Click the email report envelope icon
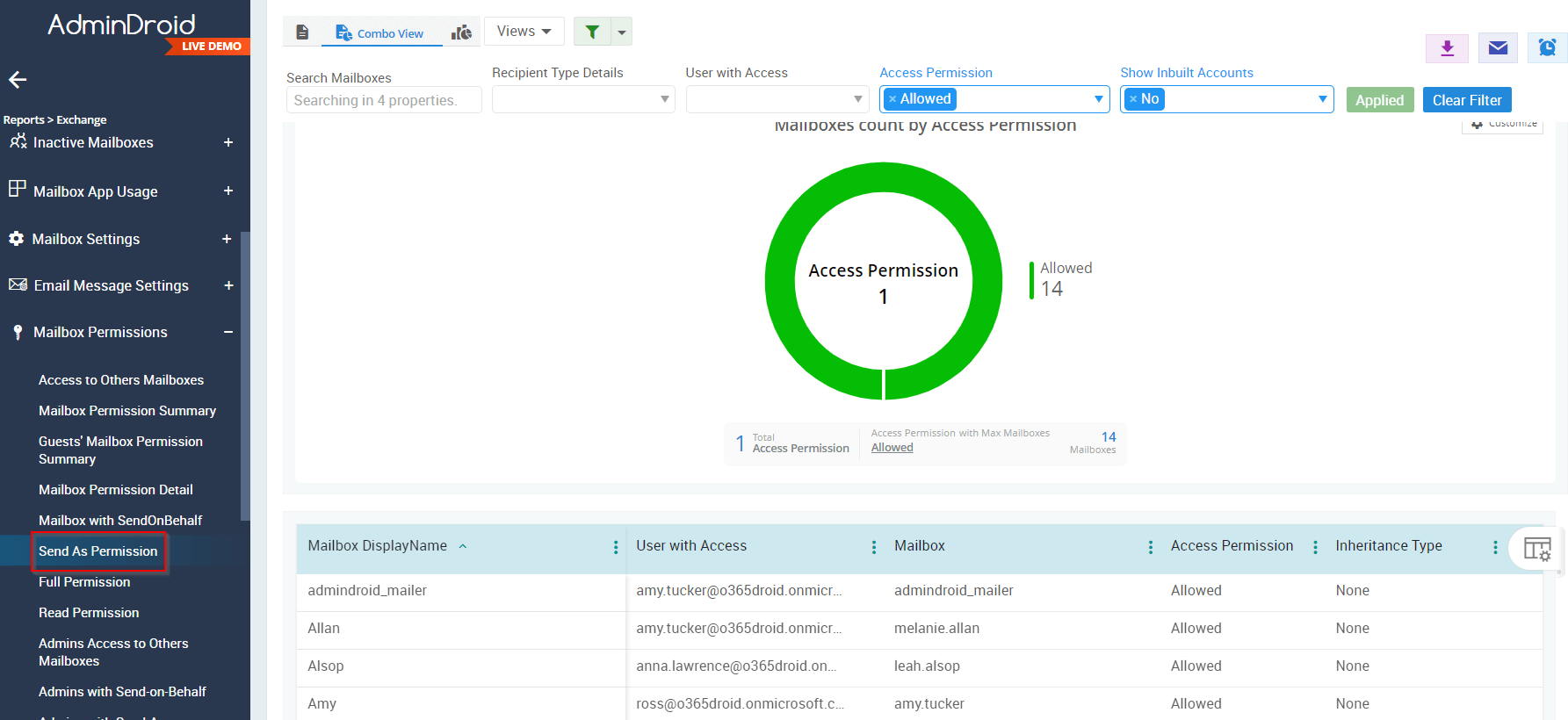This screenshot has width=1568, height=720. pos(1498,48)
